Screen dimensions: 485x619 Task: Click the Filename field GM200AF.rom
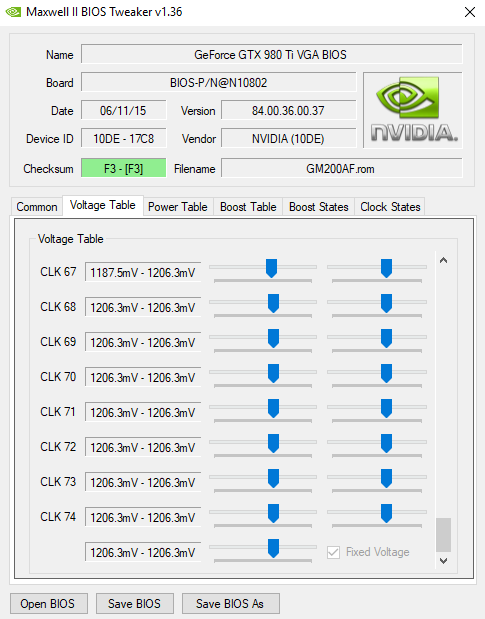[x=341, y=168]
